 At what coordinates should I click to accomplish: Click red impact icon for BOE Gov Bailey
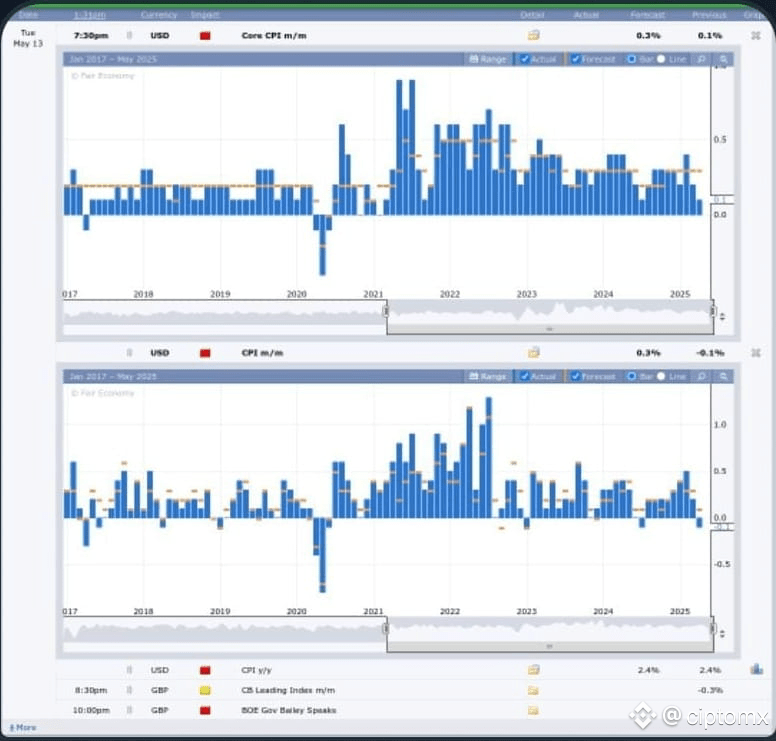(205, 710)
